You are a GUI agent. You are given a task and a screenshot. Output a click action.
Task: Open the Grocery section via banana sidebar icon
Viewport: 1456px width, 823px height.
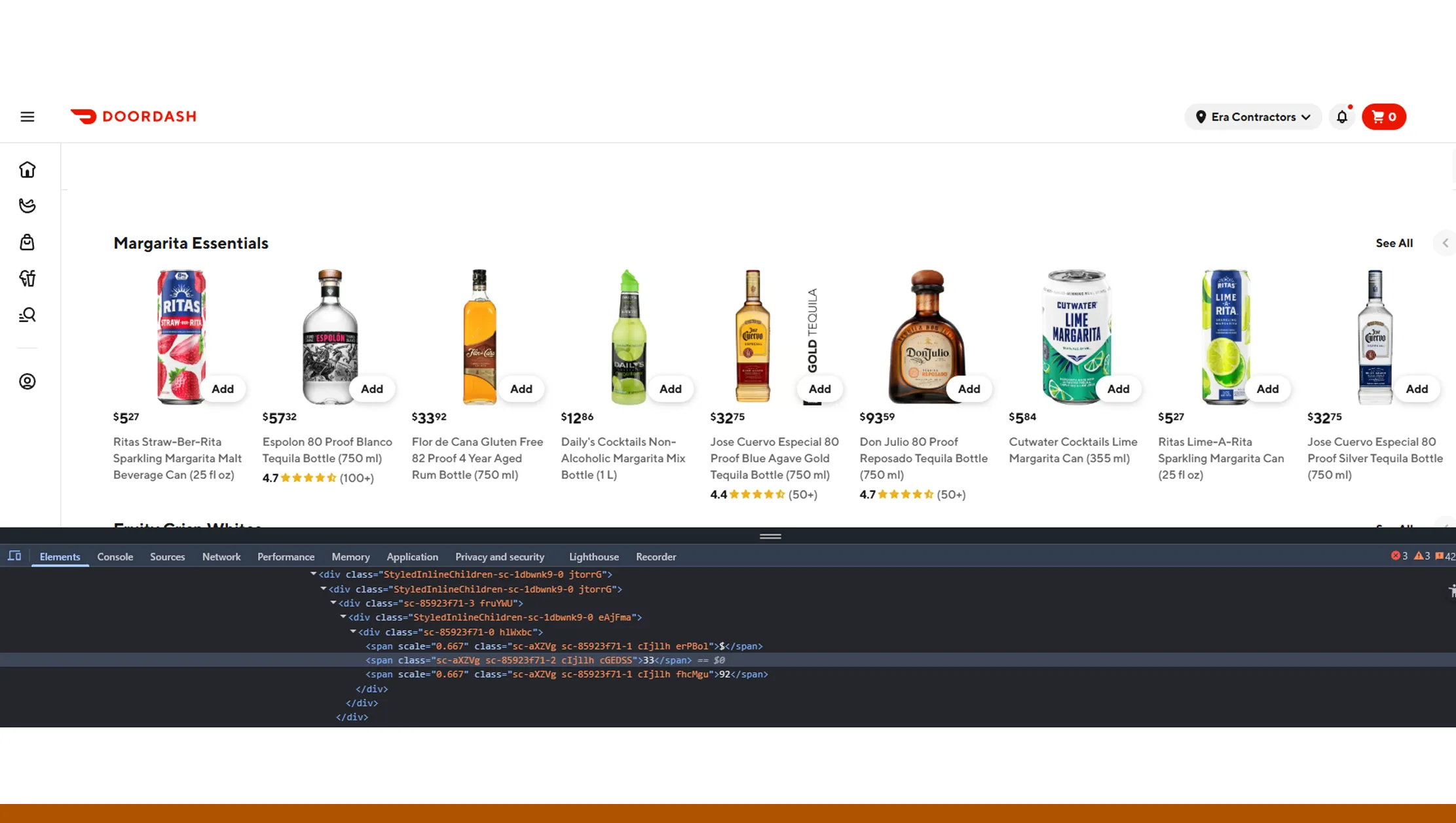pyautogui.click(x=27, y=205)
